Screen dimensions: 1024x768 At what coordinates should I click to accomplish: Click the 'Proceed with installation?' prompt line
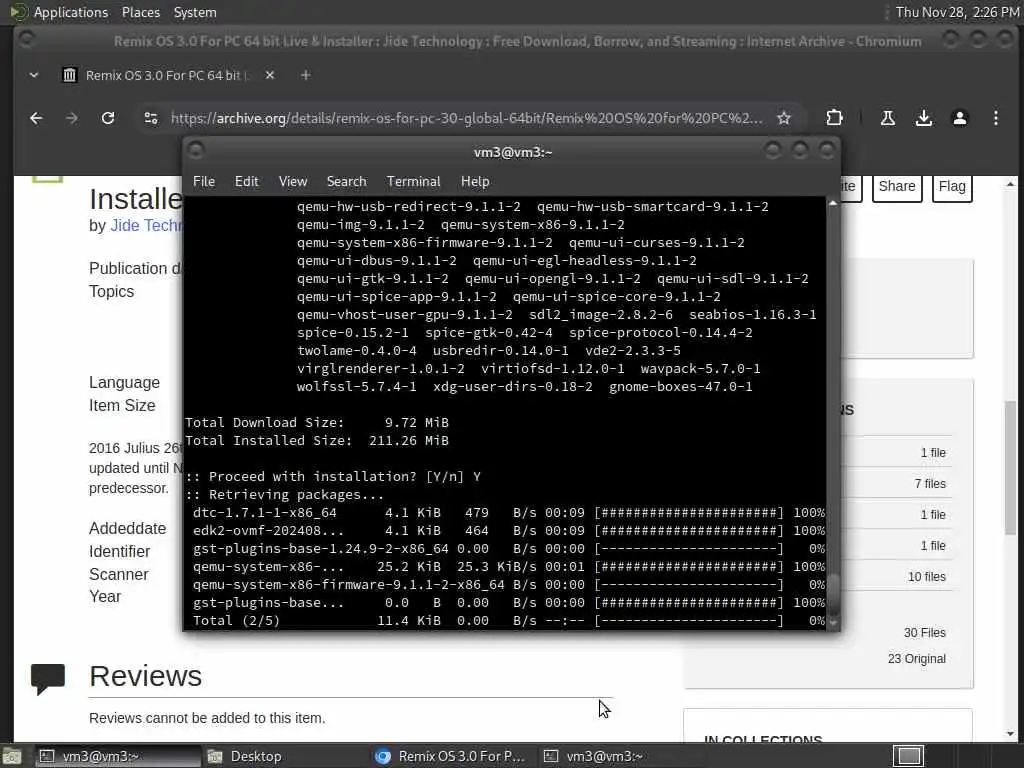click(x=333, y=477)
